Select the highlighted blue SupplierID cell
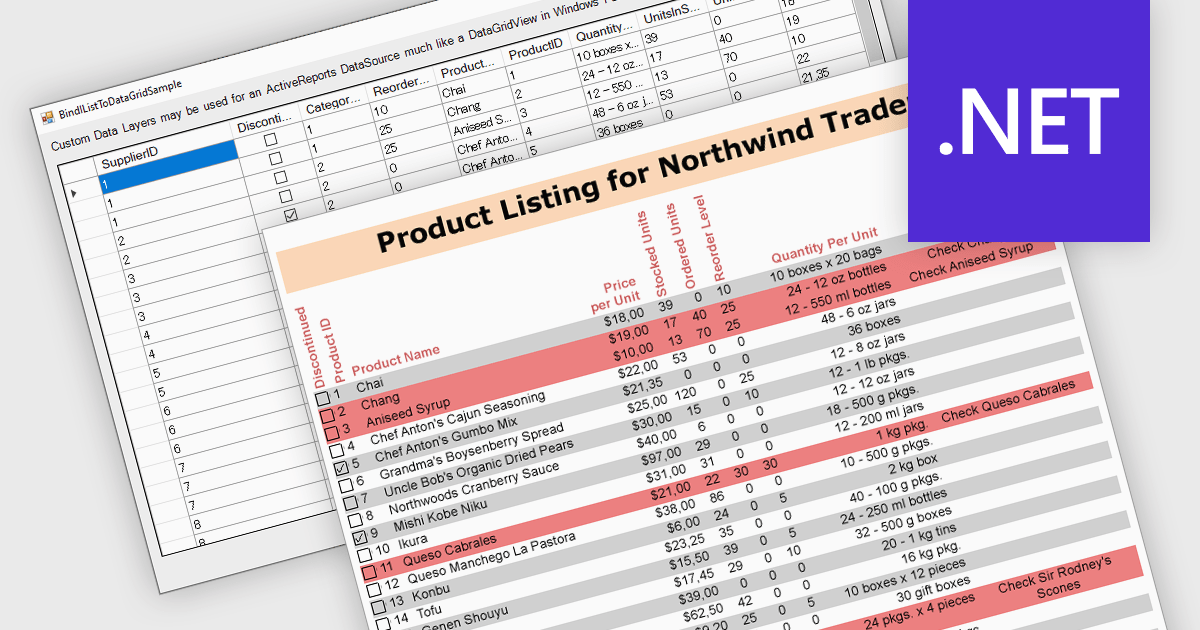The image size is (1200, 630). pyautogui.click(x=165, y=185)
